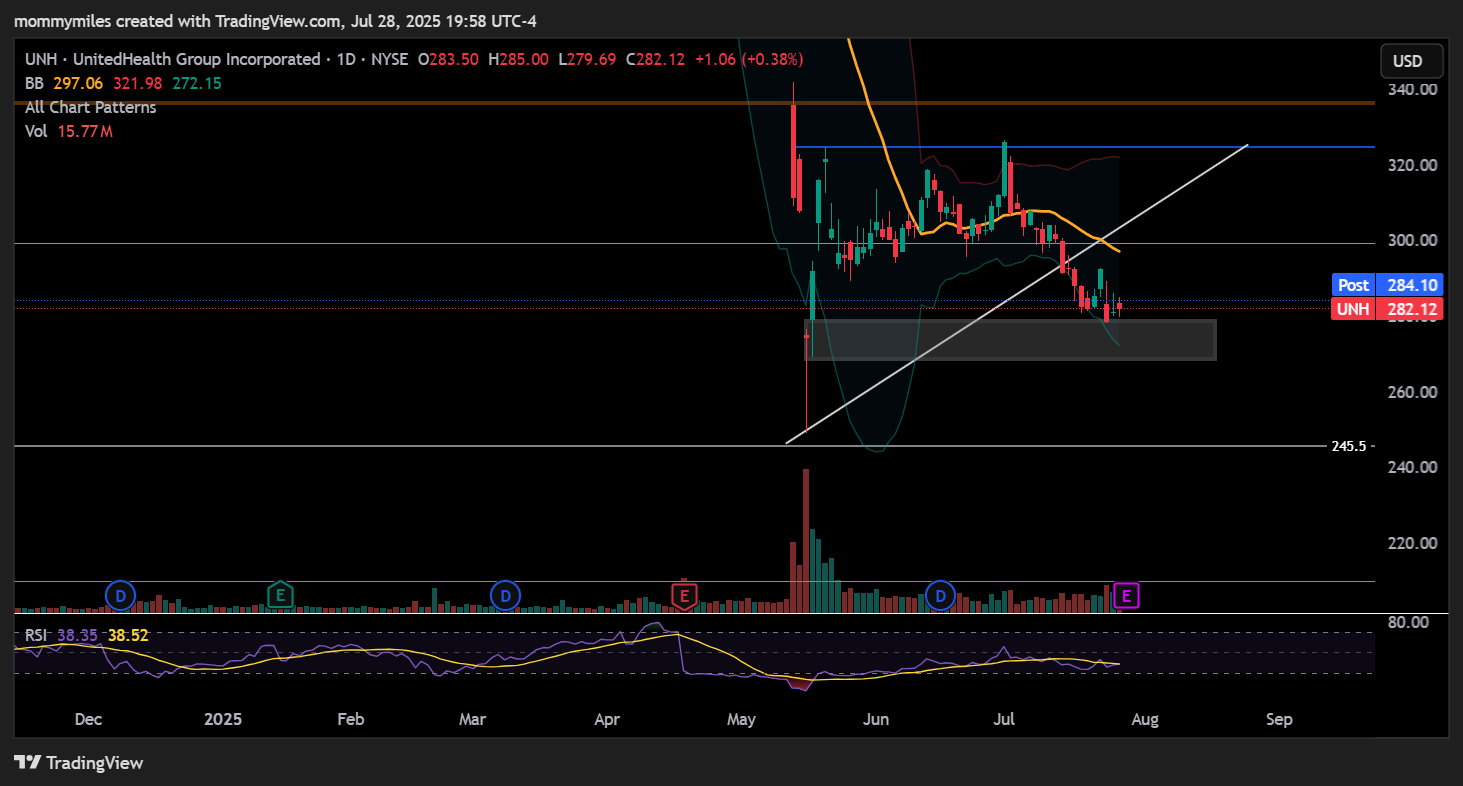Click the Apr label on time axis
This screenshot has width=1463, height=786.
[x=607, y=719]
